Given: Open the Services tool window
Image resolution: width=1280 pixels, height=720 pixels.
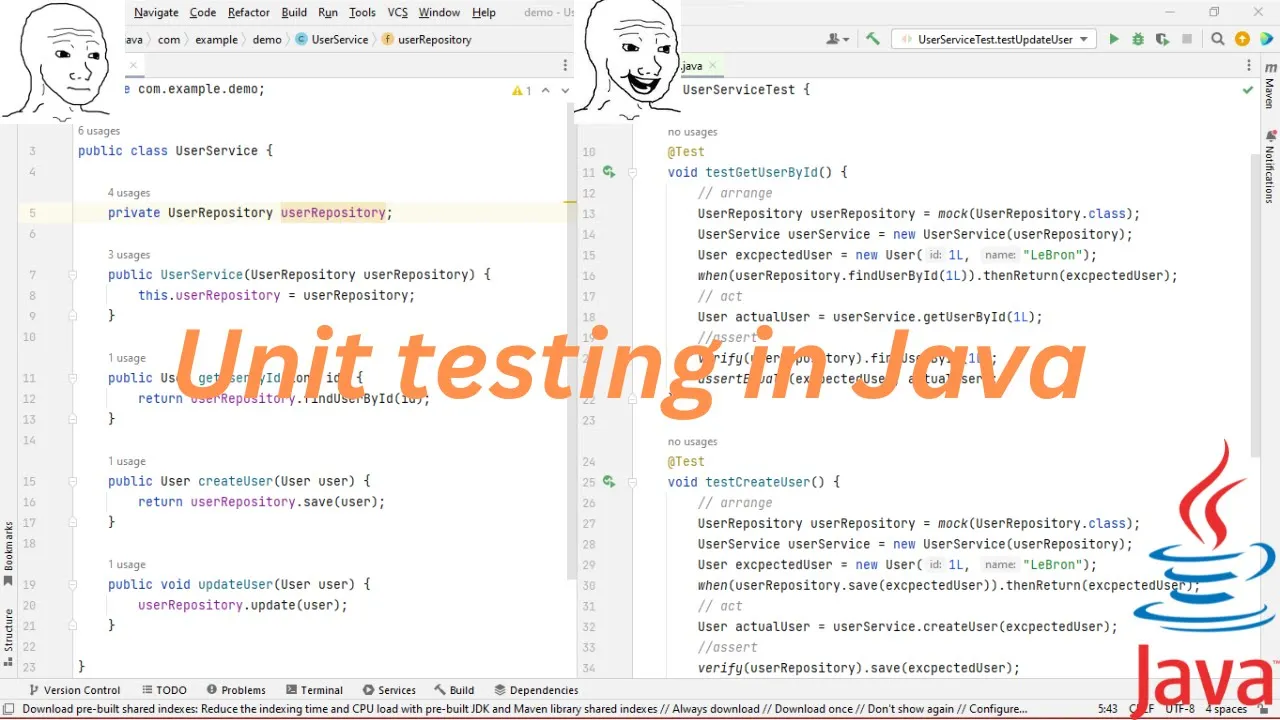Looking at the screenshot, I should [x=389, y=690].
